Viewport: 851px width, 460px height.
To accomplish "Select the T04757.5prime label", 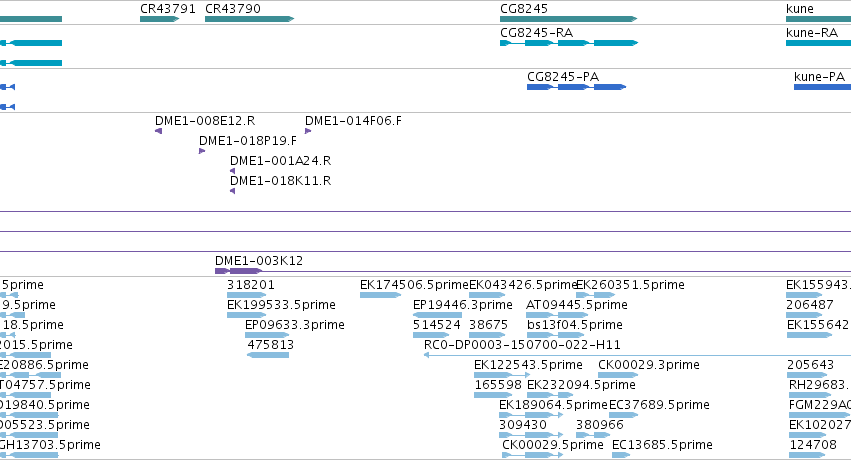I will [x=45, y=385].
